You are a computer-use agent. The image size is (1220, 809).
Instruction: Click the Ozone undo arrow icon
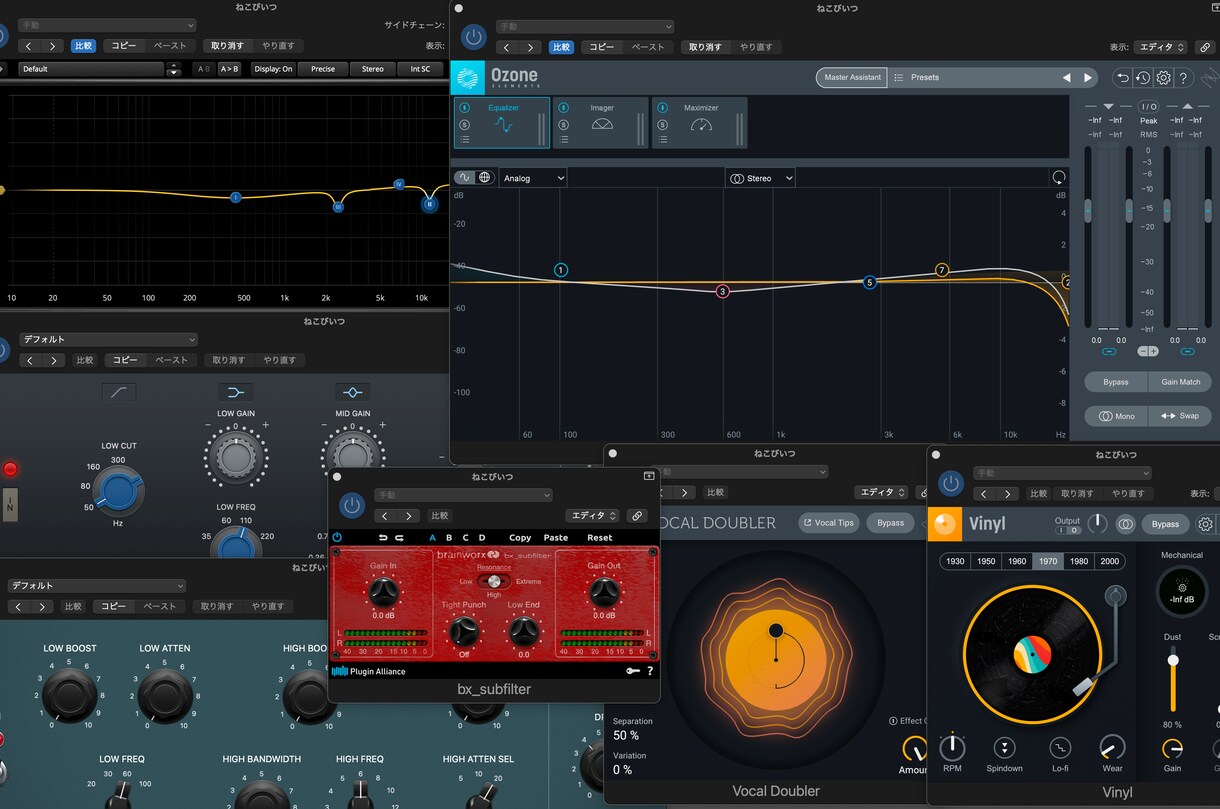click(1122, 77)
